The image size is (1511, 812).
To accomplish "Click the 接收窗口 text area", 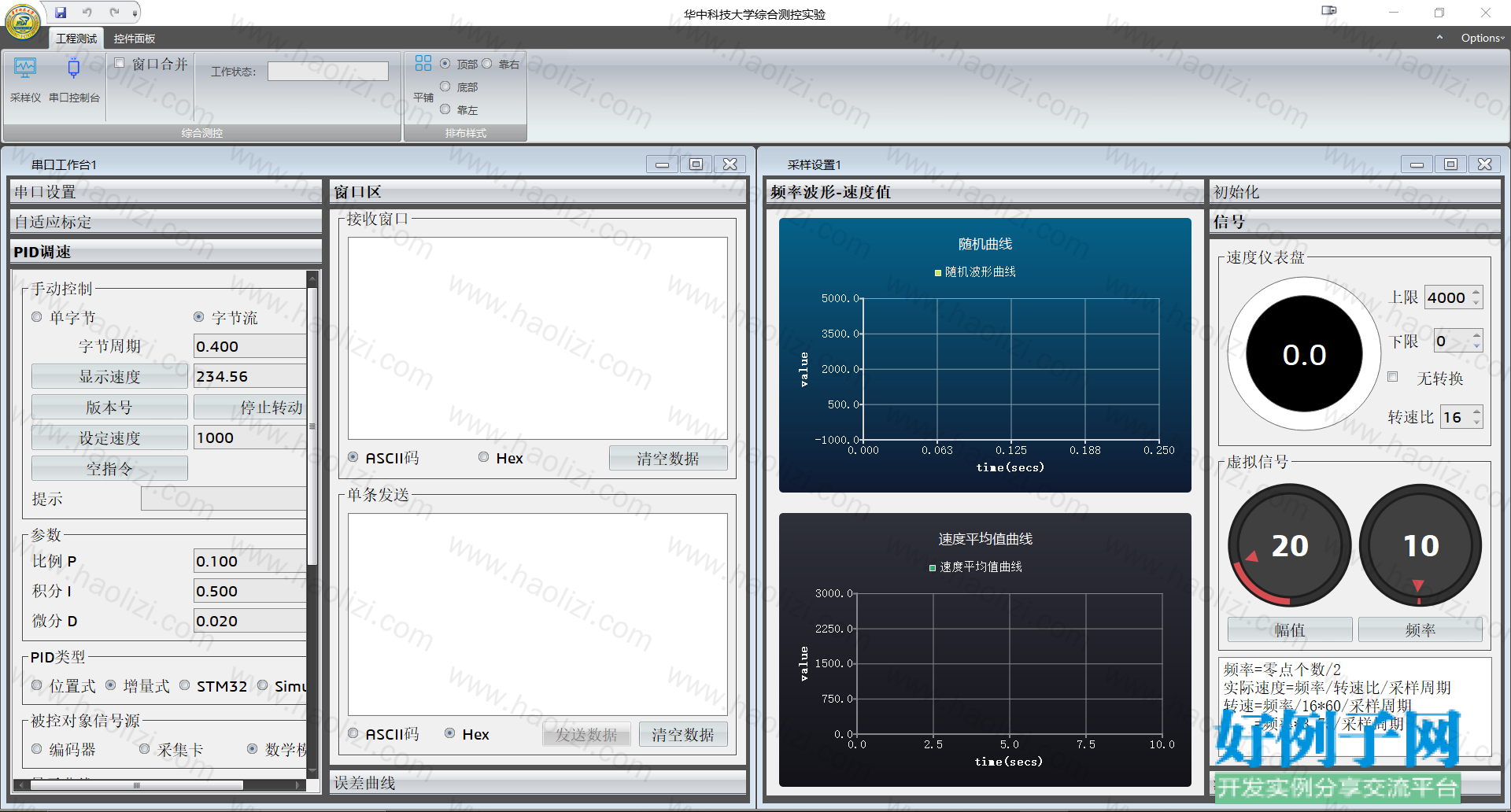I will [538, 338].
